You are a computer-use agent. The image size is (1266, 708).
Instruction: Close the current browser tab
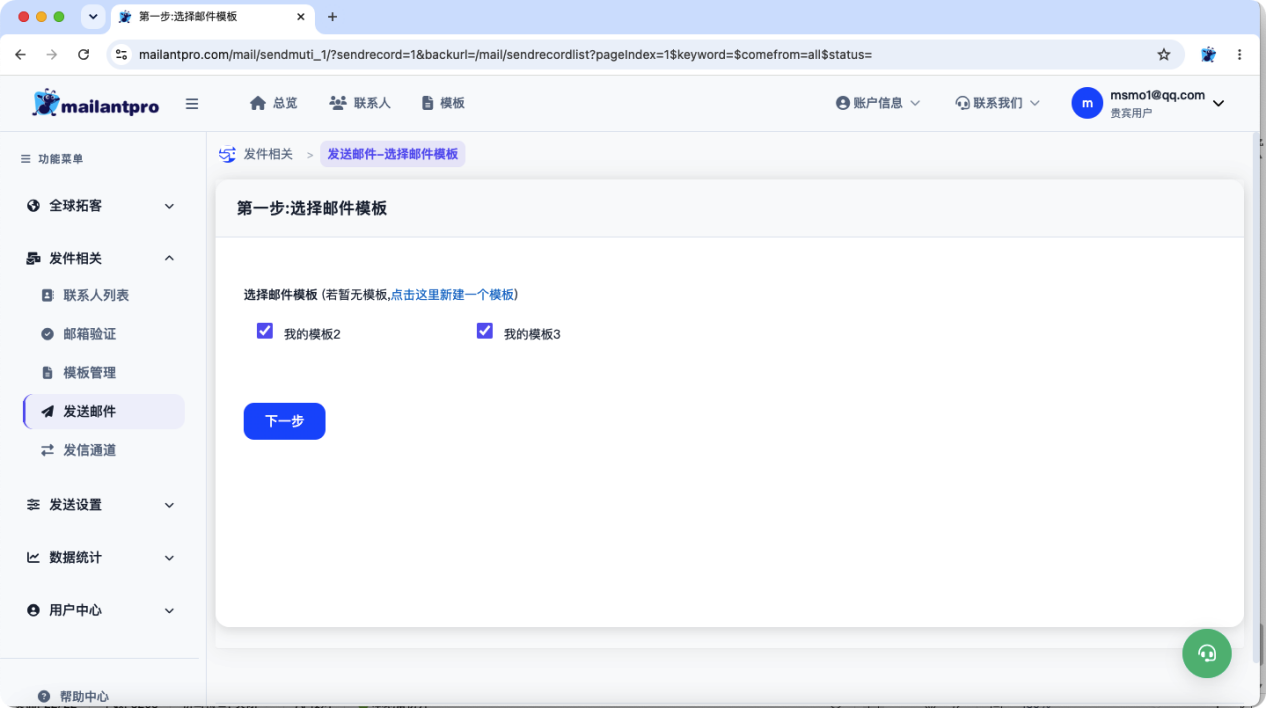click(x=301, y=17)
